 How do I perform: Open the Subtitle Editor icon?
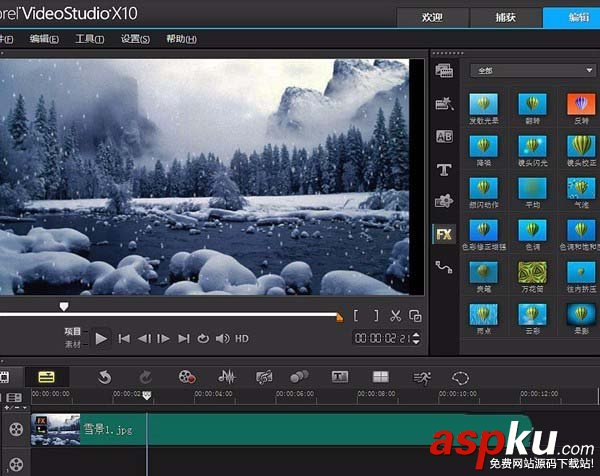coord(340,377)
